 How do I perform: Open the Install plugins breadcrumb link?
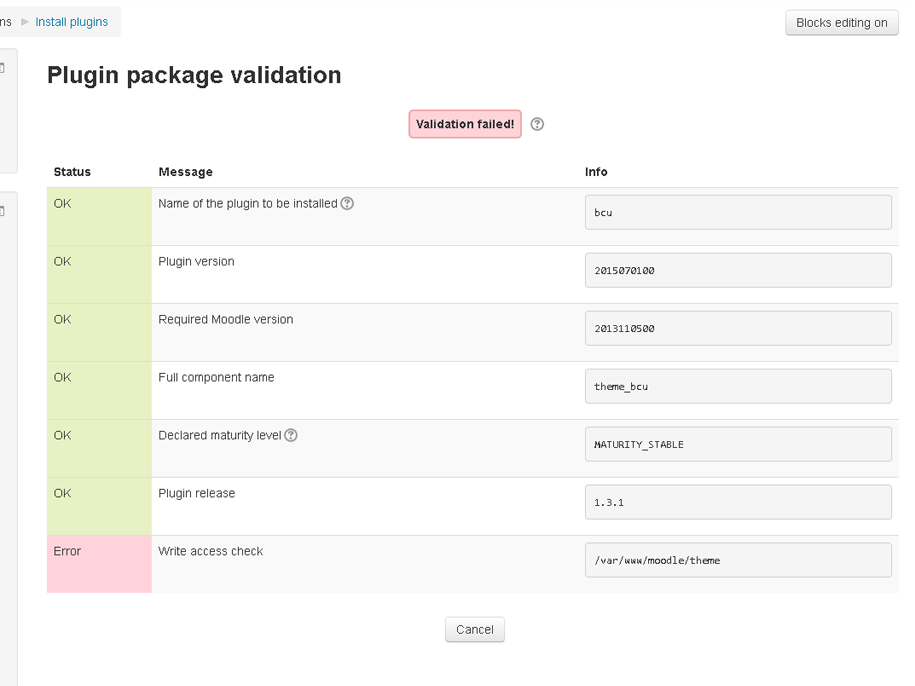(x=71, y=22)
